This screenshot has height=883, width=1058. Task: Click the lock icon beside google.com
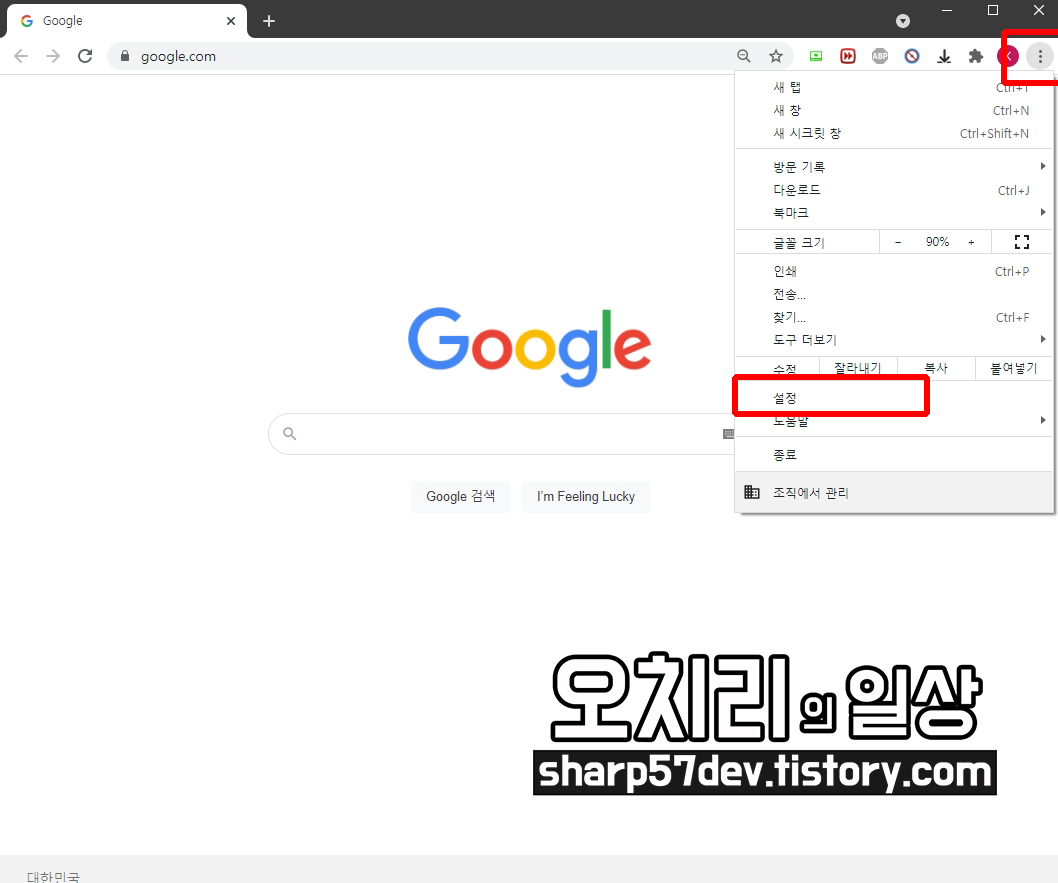click(125, 56)
